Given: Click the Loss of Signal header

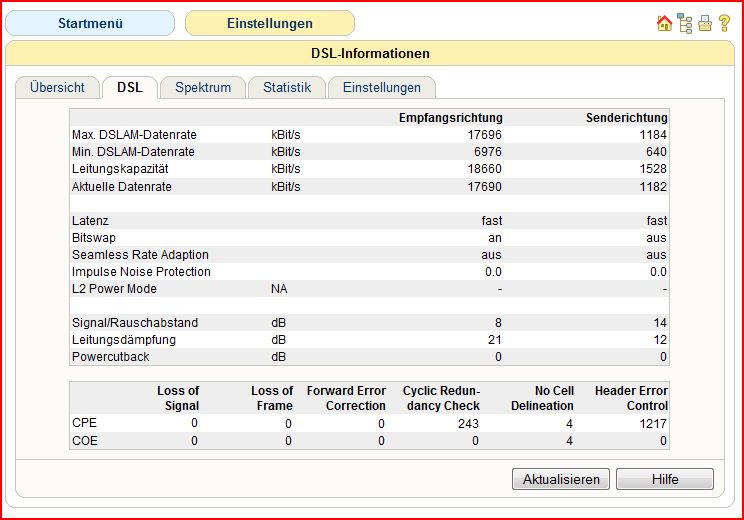Looking at the screenshot, I should tap(178, 398).
